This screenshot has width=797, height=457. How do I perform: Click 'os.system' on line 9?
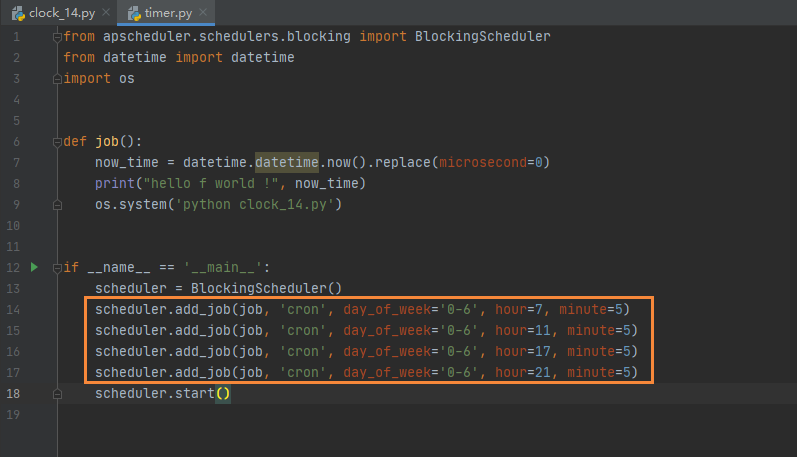coord(131,204)
